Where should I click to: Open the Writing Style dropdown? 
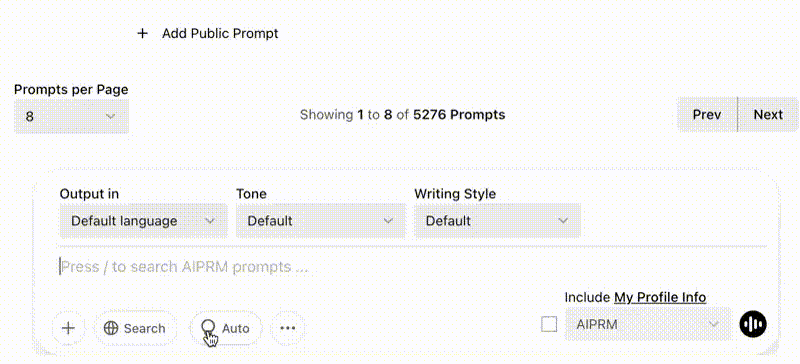tap(497, 221)
